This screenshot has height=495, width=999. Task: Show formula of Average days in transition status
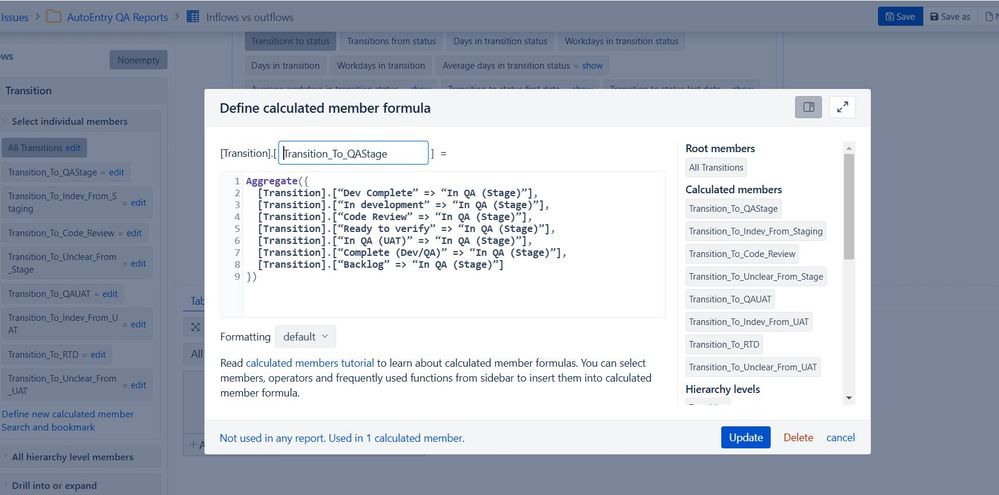tap(593, 66)
